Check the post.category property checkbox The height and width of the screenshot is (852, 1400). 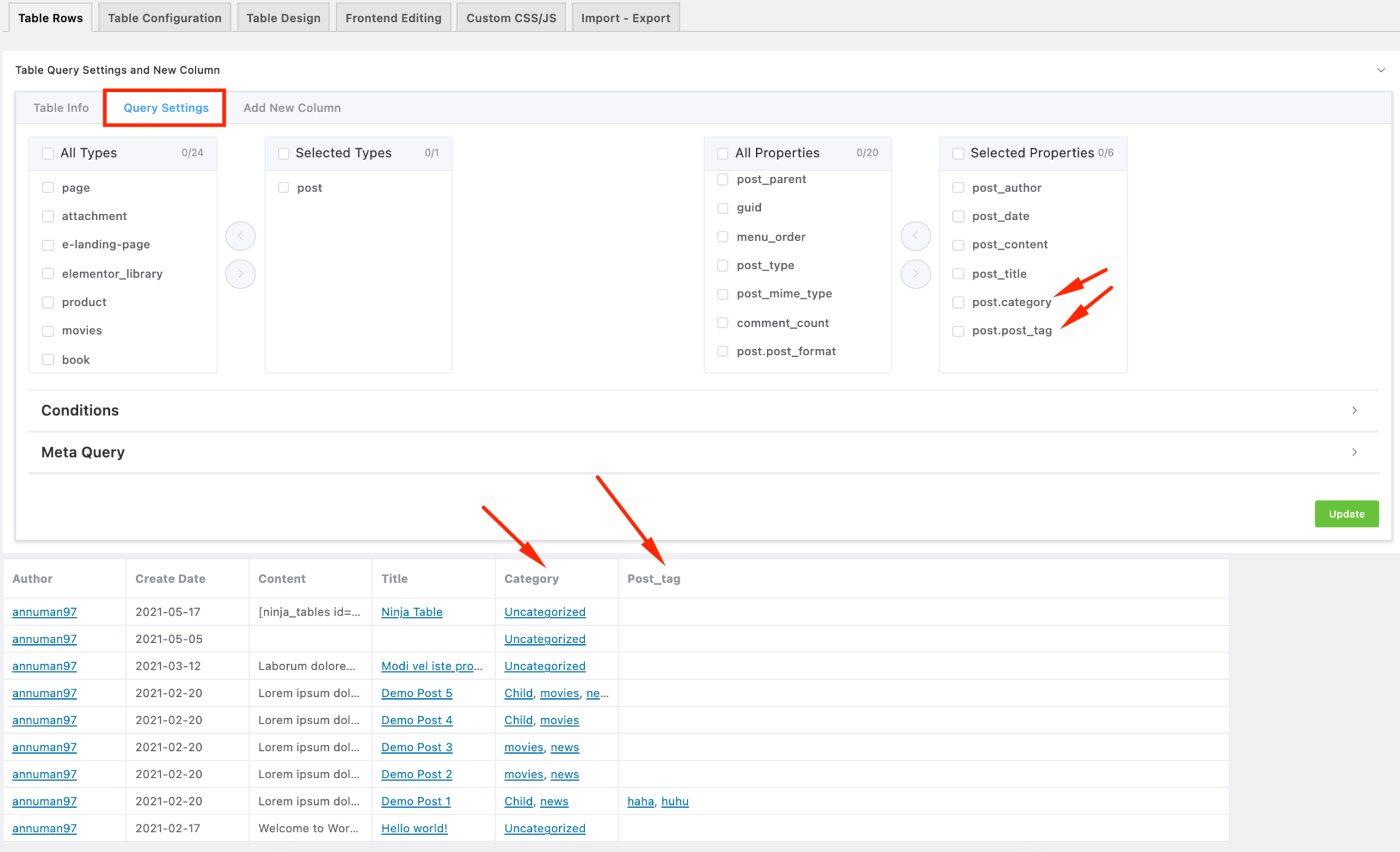[958, 302]
